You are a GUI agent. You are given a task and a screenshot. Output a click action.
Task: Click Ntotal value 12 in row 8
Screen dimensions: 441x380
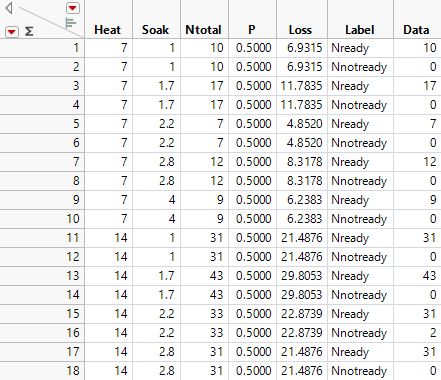217,181
